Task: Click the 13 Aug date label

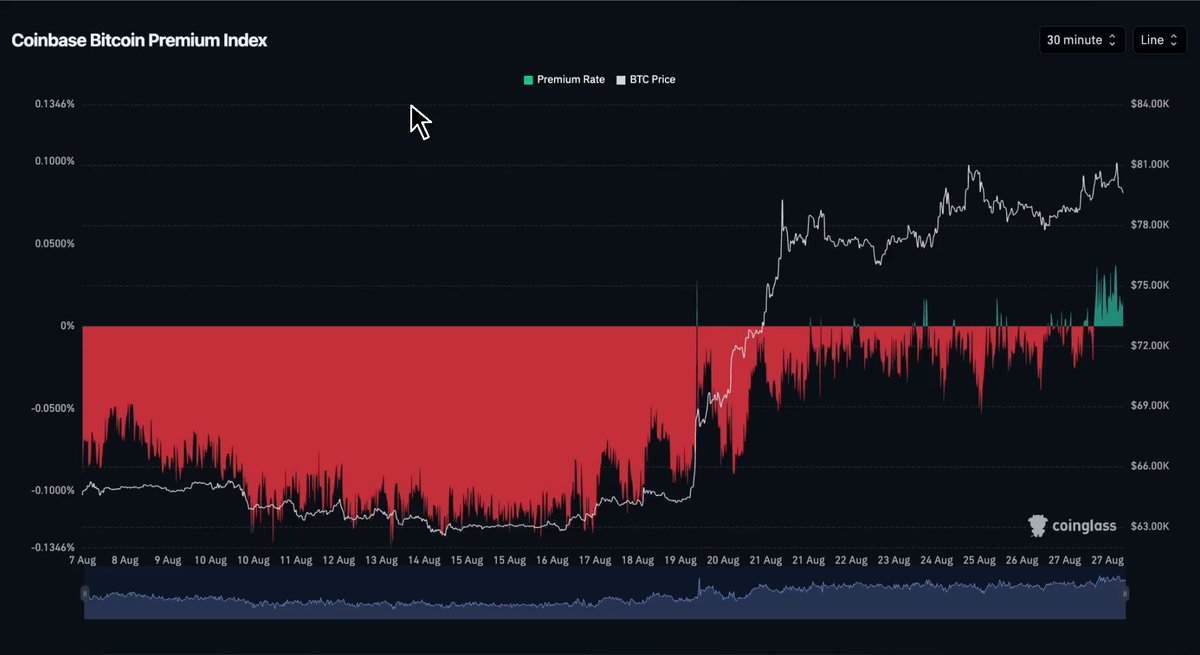Action: point(381,561)
